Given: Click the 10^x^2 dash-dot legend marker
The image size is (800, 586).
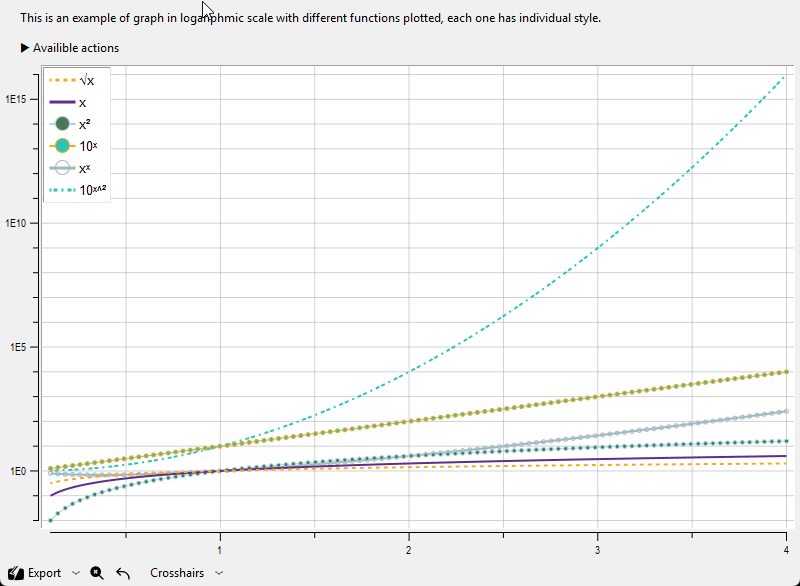Looking at the screenshot, I should point(62,190).
